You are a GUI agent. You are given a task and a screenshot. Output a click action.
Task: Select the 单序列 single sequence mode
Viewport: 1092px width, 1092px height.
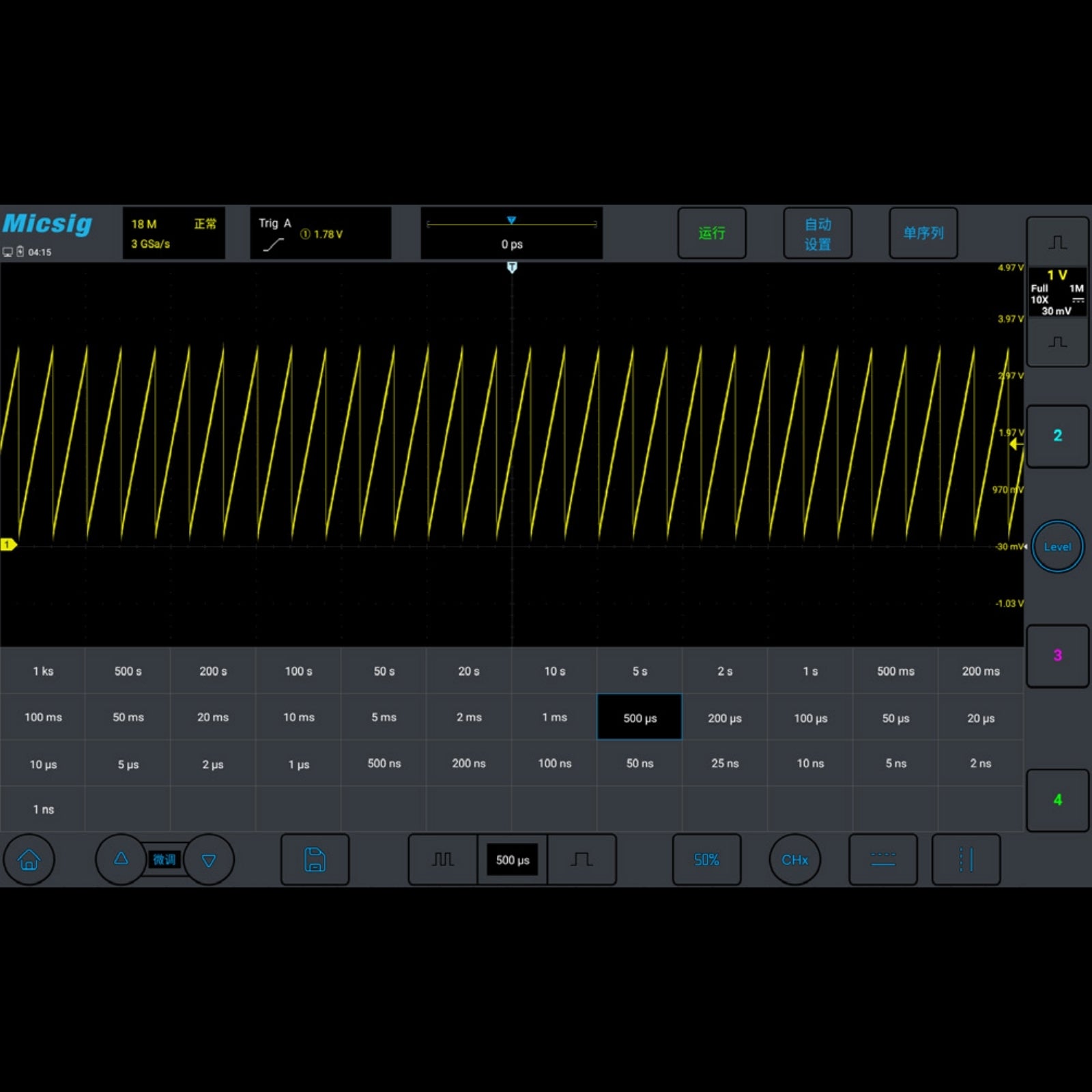[x=923, y=233]
